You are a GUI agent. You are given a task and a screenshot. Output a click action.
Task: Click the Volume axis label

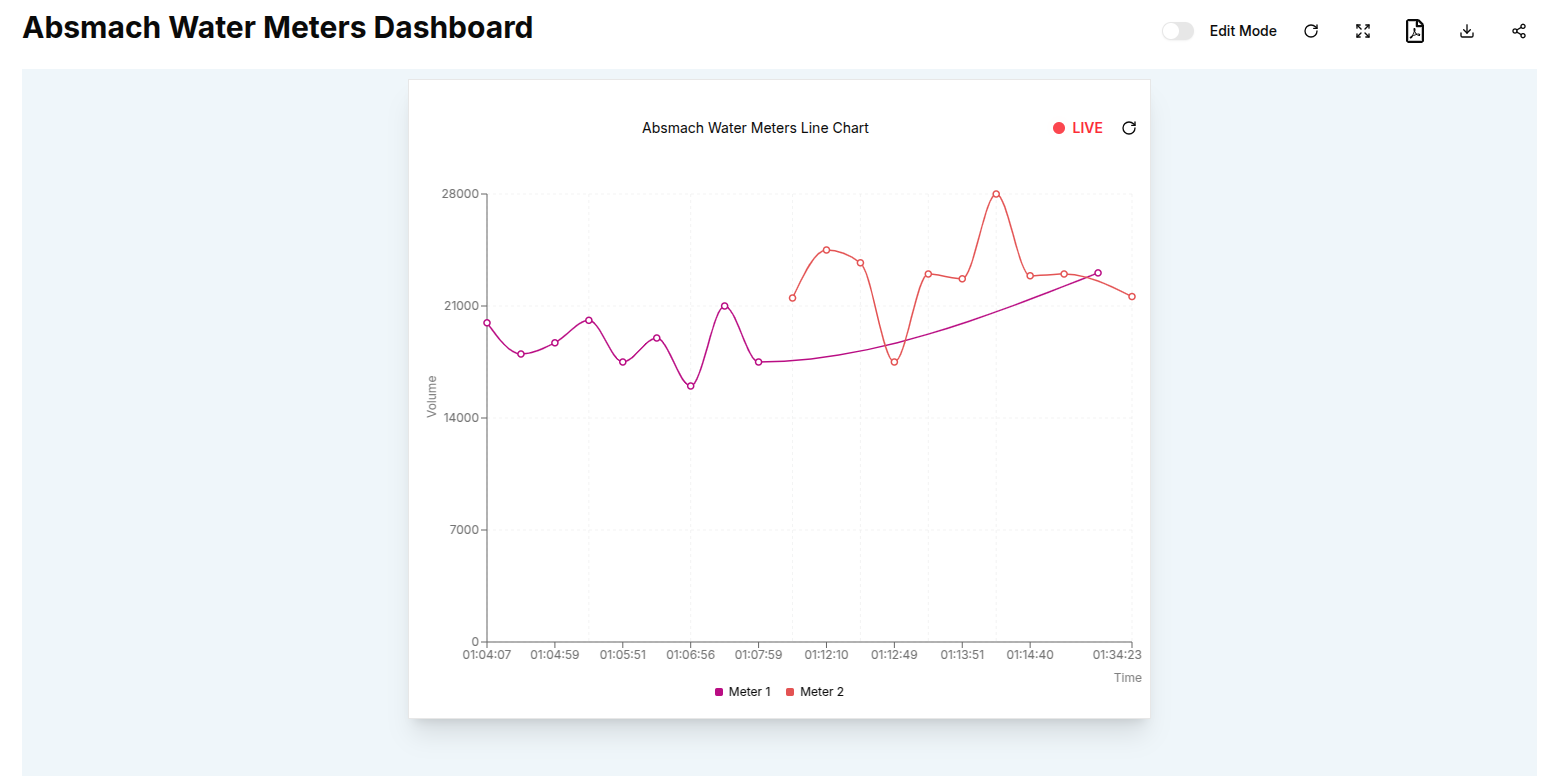pos(433,397)
